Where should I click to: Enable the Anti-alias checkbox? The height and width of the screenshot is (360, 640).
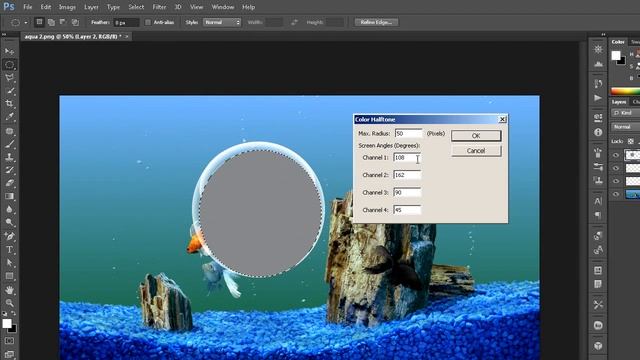click(x=148, y=22)
